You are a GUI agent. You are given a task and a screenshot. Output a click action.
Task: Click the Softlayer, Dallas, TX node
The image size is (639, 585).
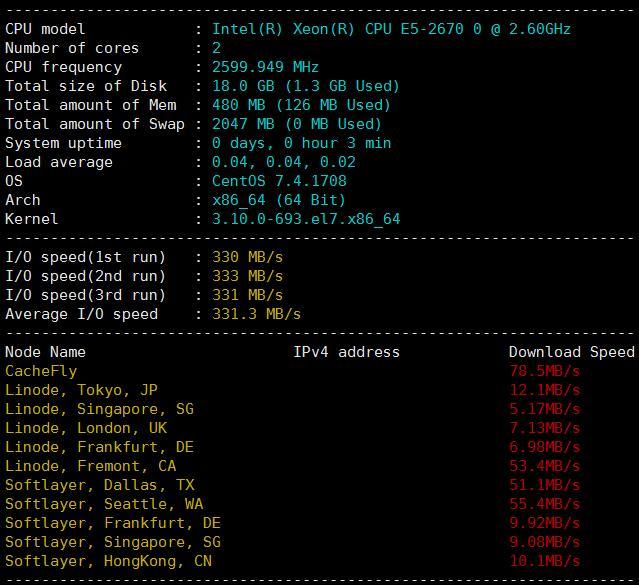[x=100, y=485]
